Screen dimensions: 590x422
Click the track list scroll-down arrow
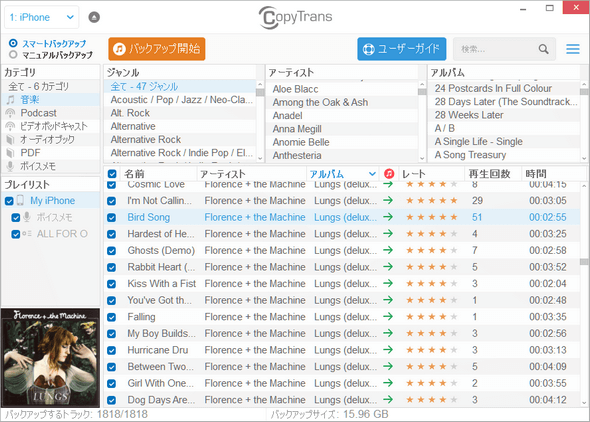pos(584,403)
